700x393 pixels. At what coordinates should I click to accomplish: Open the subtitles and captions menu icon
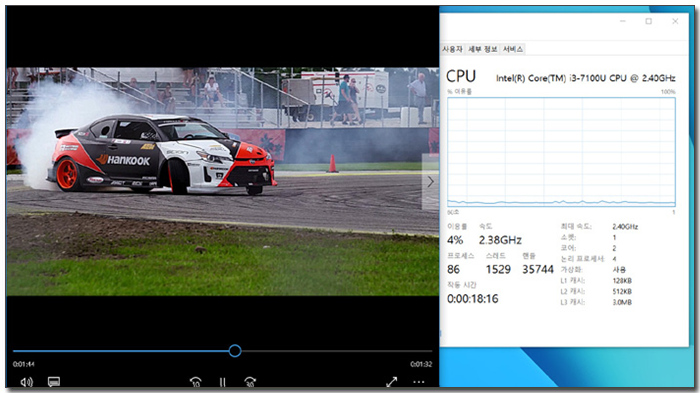click(x=54, y=382)
